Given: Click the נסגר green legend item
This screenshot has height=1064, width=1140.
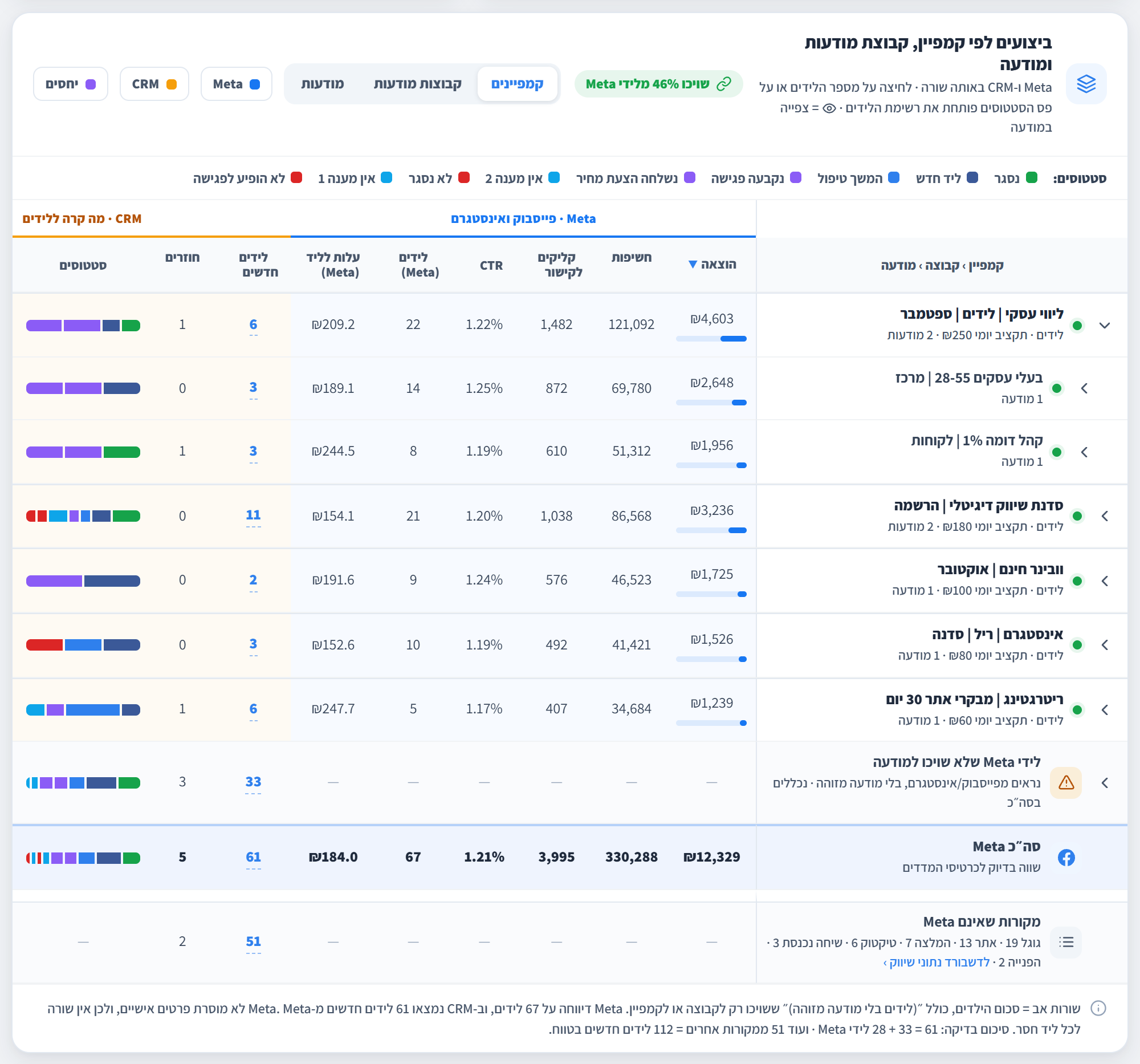Looking at the screenshot, I should click(1016, 178).
